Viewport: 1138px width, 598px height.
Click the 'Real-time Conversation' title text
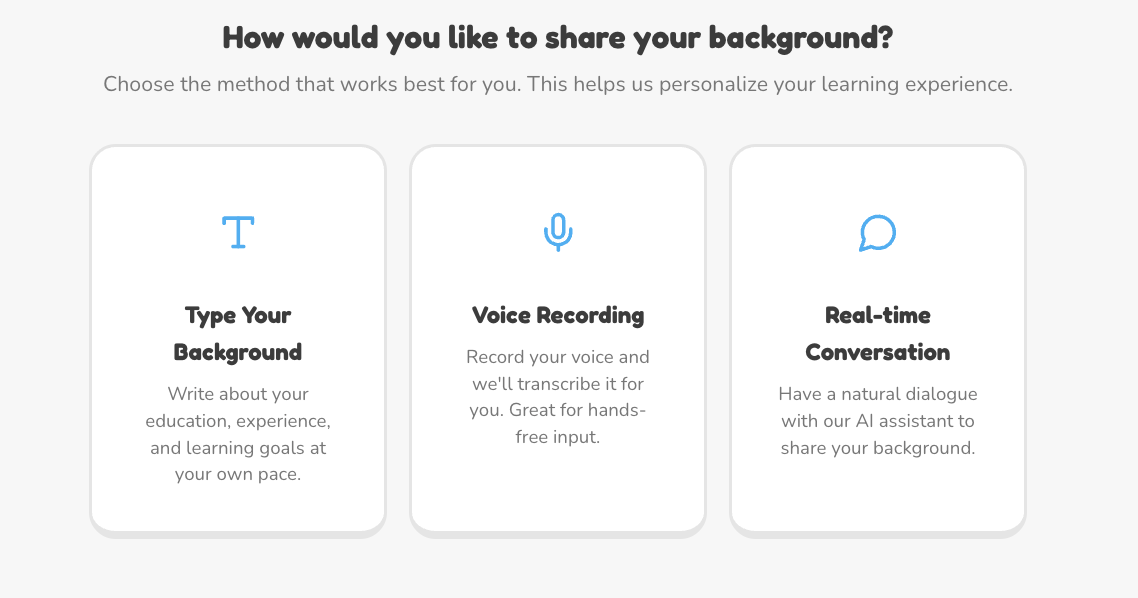[x=877, y=334]
